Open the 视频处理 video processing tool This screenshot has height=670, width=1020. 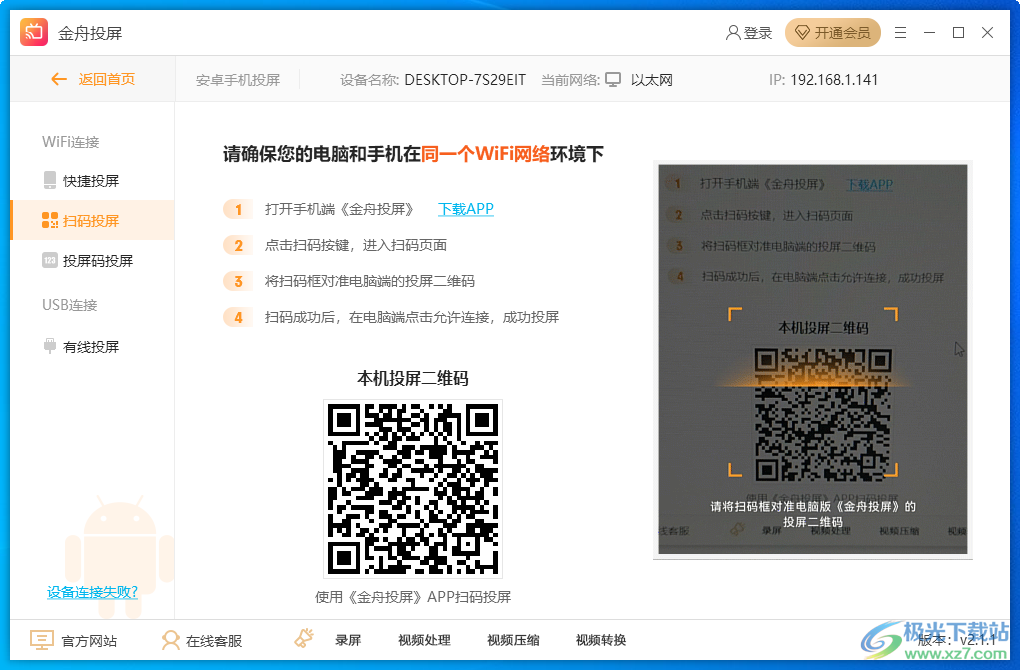point(424,639)
